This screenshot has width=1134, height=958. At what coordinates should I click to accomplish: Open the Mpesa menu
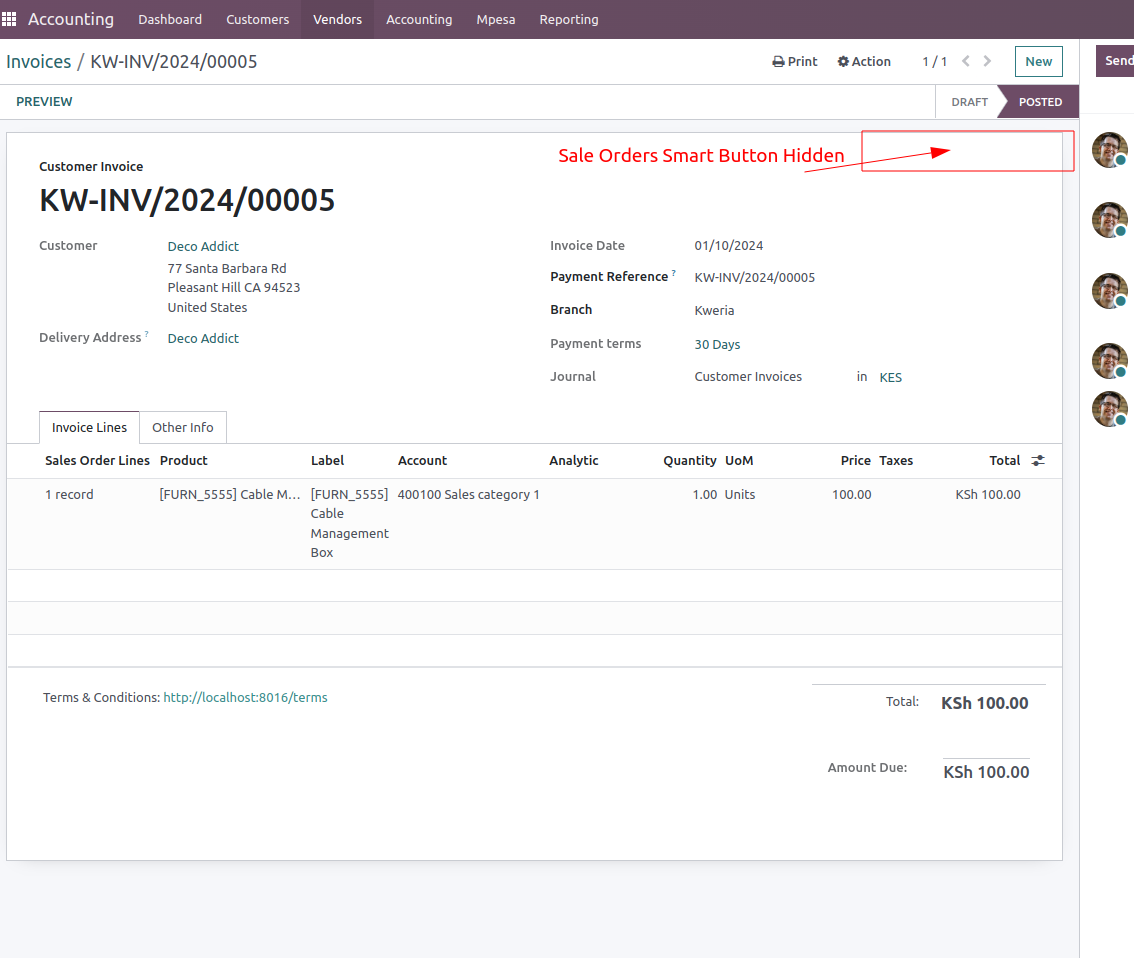pyautogui.click(x=495, y=19)
